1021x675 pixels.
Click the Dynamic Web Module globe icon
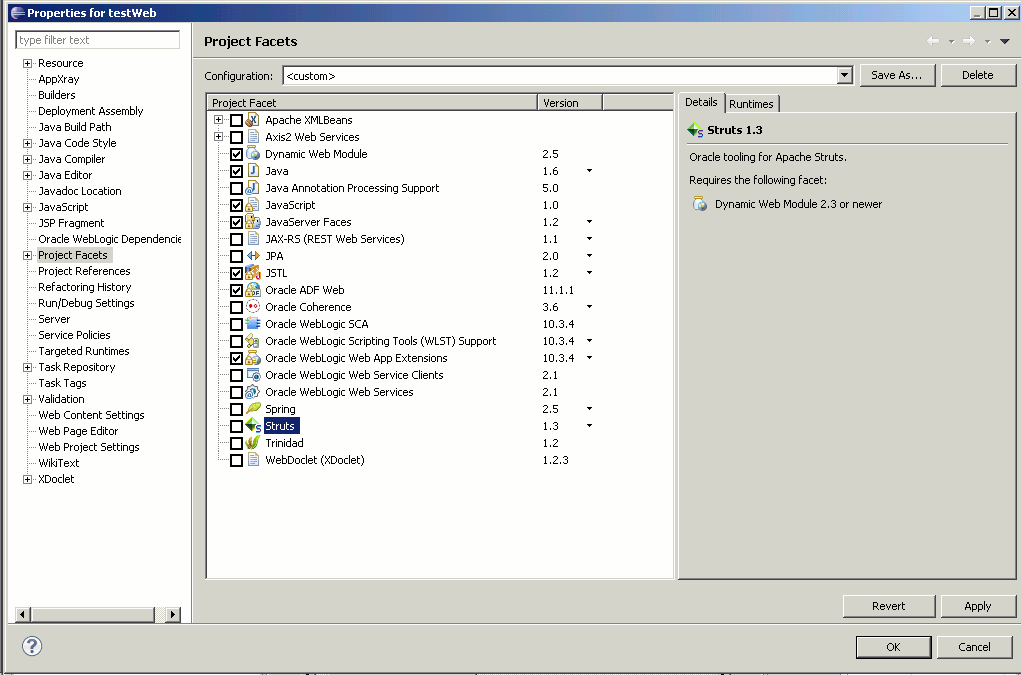point(253,154)
